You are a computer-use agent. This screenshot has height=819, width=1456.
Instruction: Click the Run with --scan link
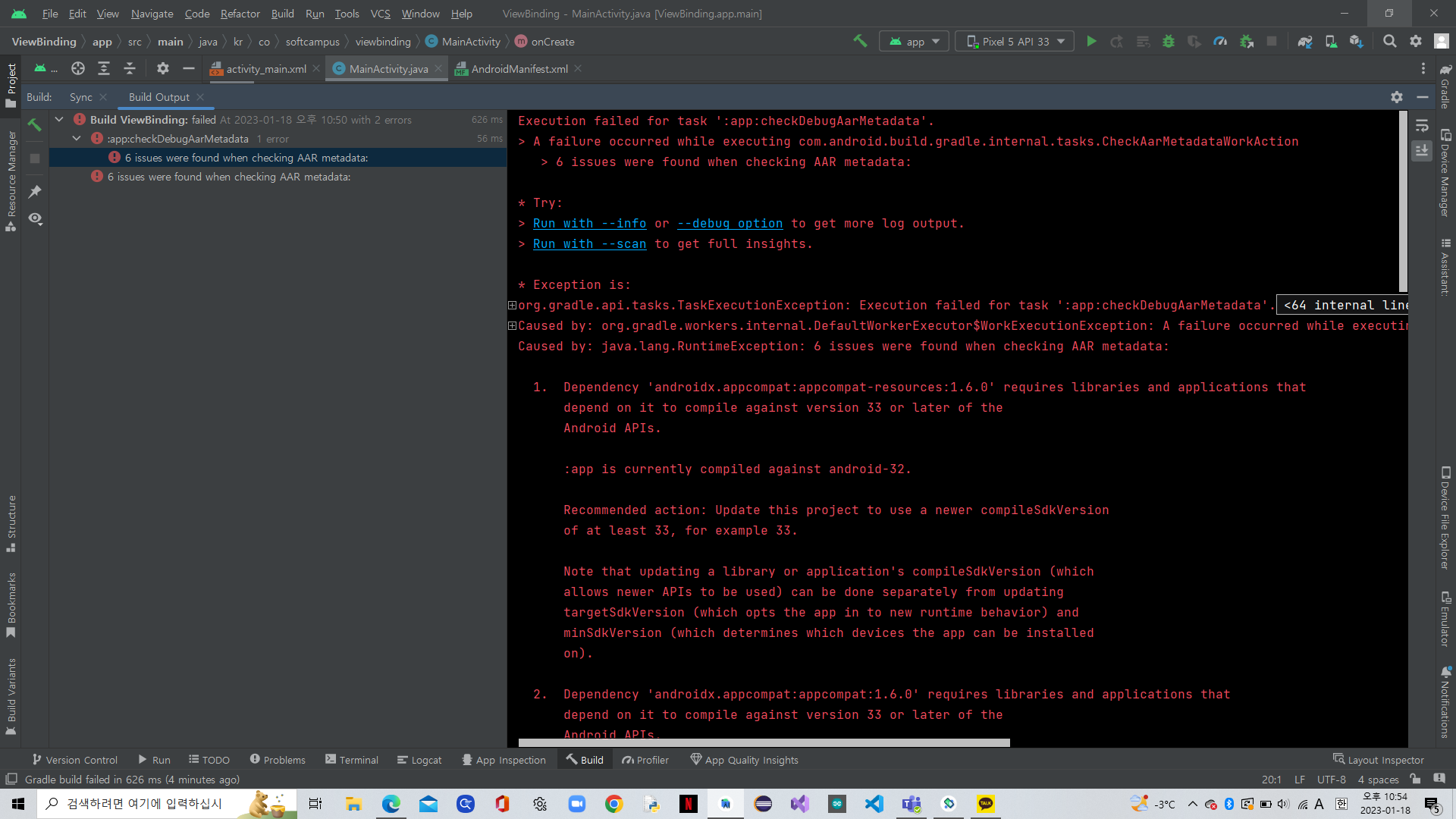[x=589, y=244]
